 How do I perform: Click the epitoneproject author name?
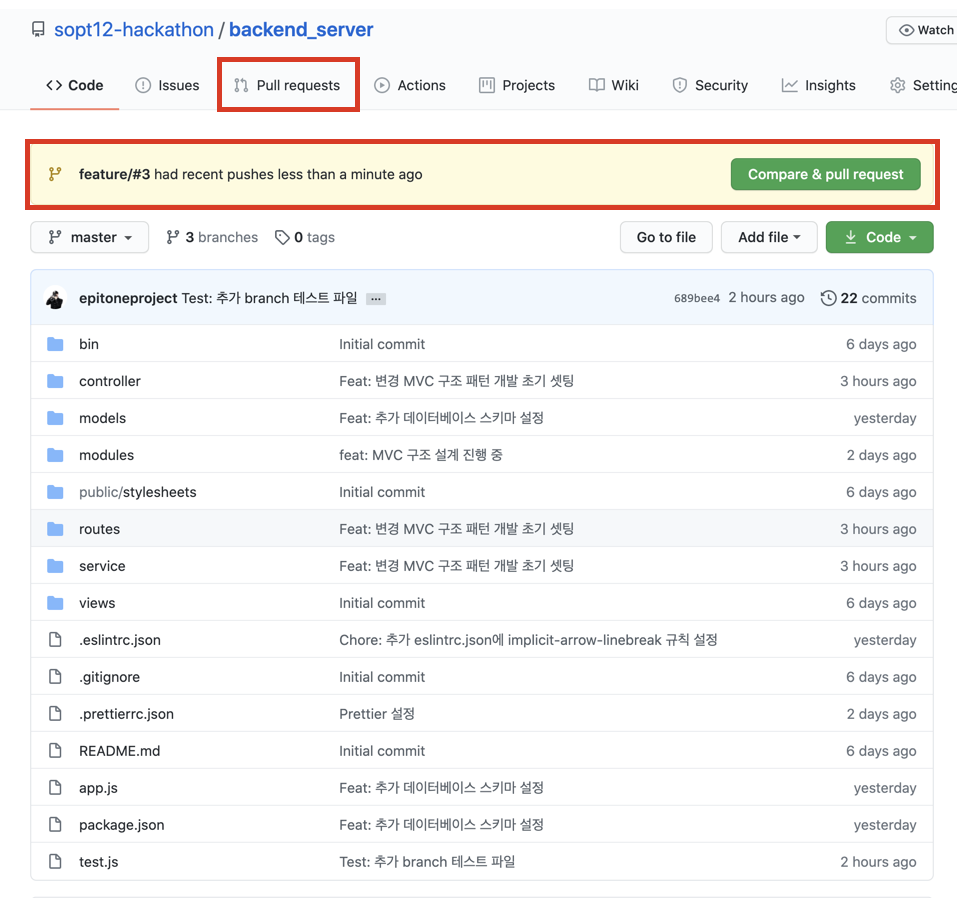click(x=128, y=298)
